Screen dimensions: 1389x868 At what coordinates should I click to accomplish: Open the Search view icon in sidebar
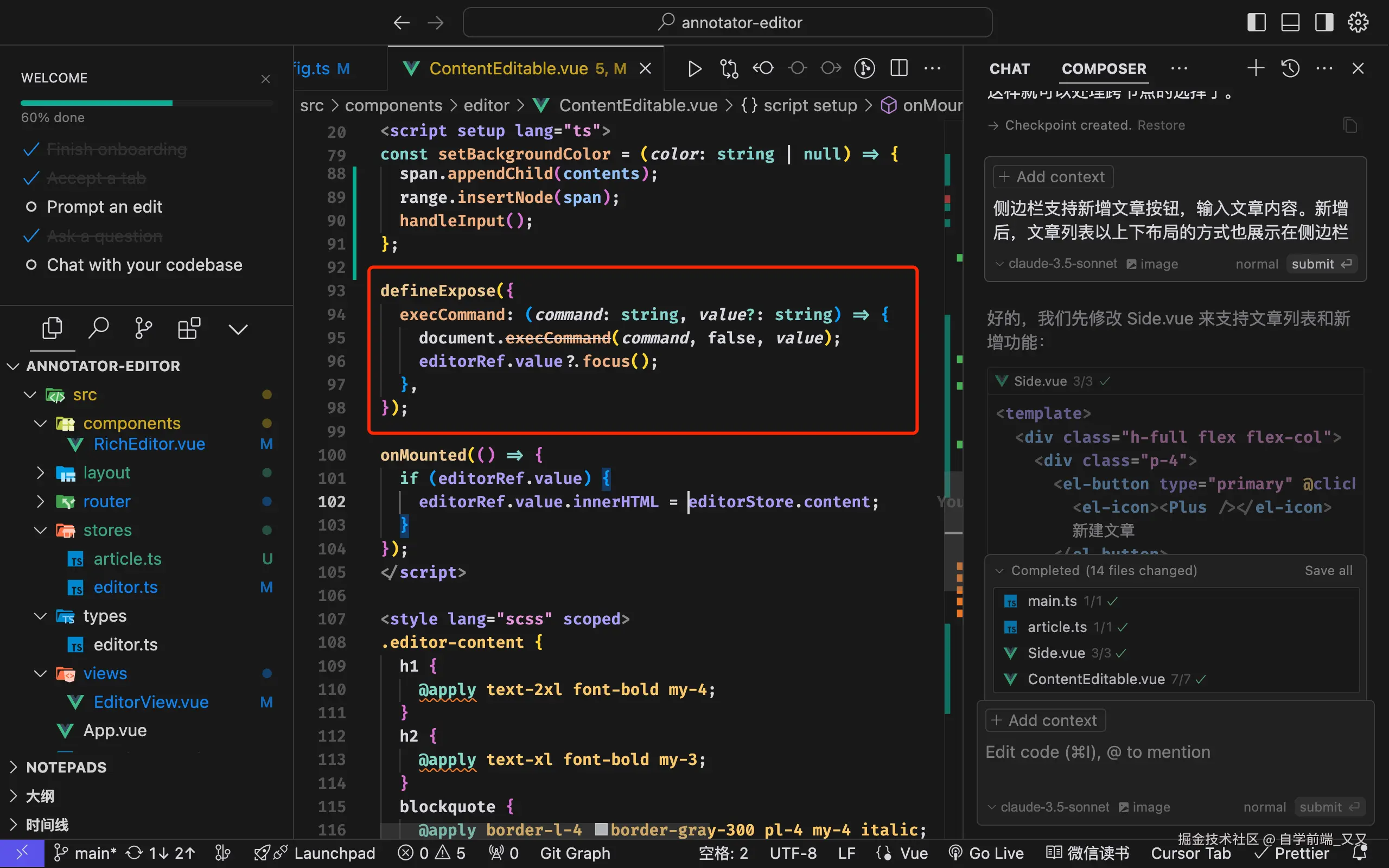98,329
